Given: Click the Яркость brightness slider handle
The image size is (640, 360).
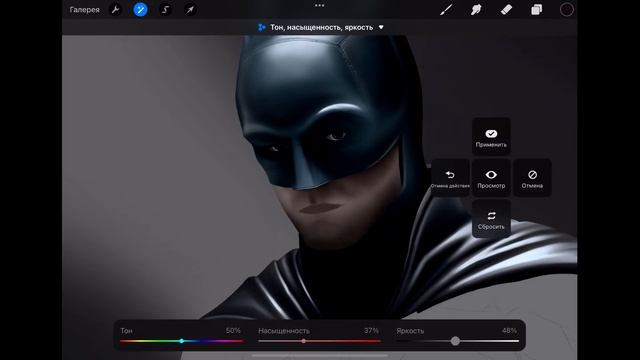Looking at the screenshot, I should click(455, 341).
